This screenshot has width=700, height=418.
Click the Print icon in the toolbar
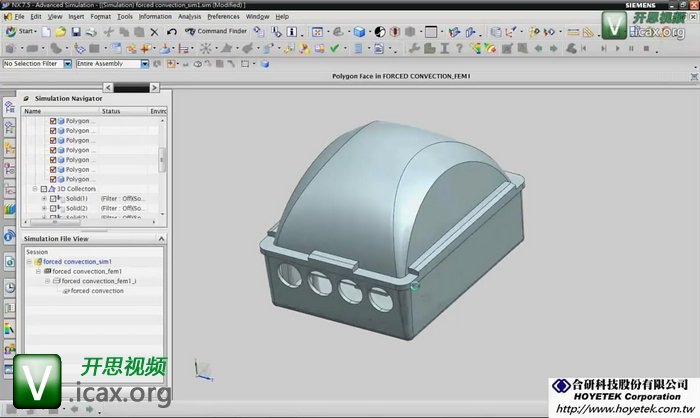pos(93,32)
